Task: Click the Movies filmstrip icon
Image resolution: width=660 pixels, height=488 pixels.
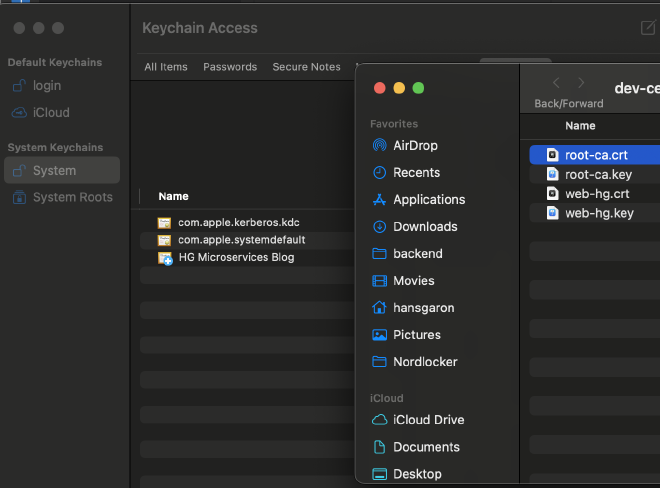Action: click(x=379, y=281)
